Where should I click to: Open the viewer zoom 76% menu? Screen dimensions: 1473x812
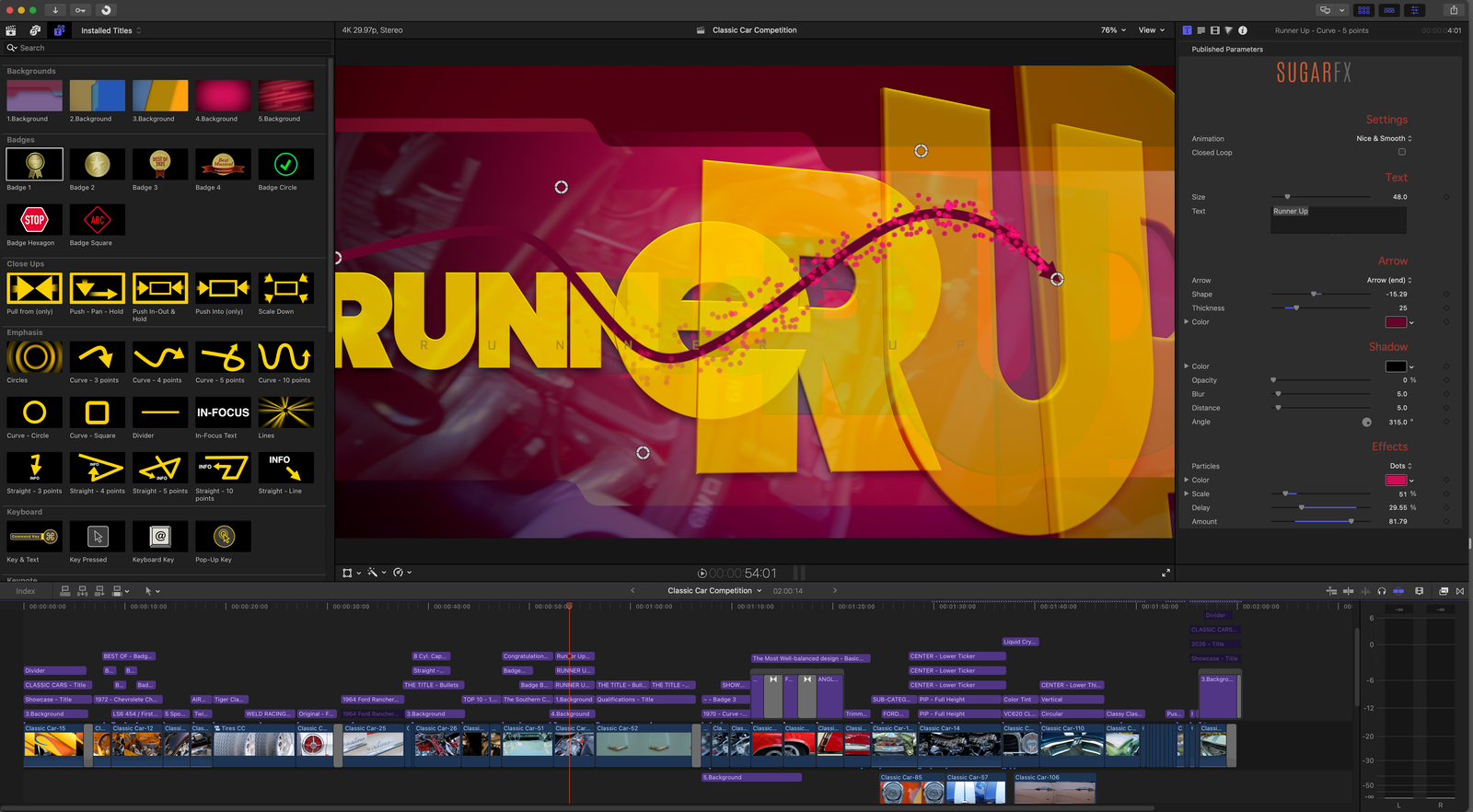coord(1113,30)
